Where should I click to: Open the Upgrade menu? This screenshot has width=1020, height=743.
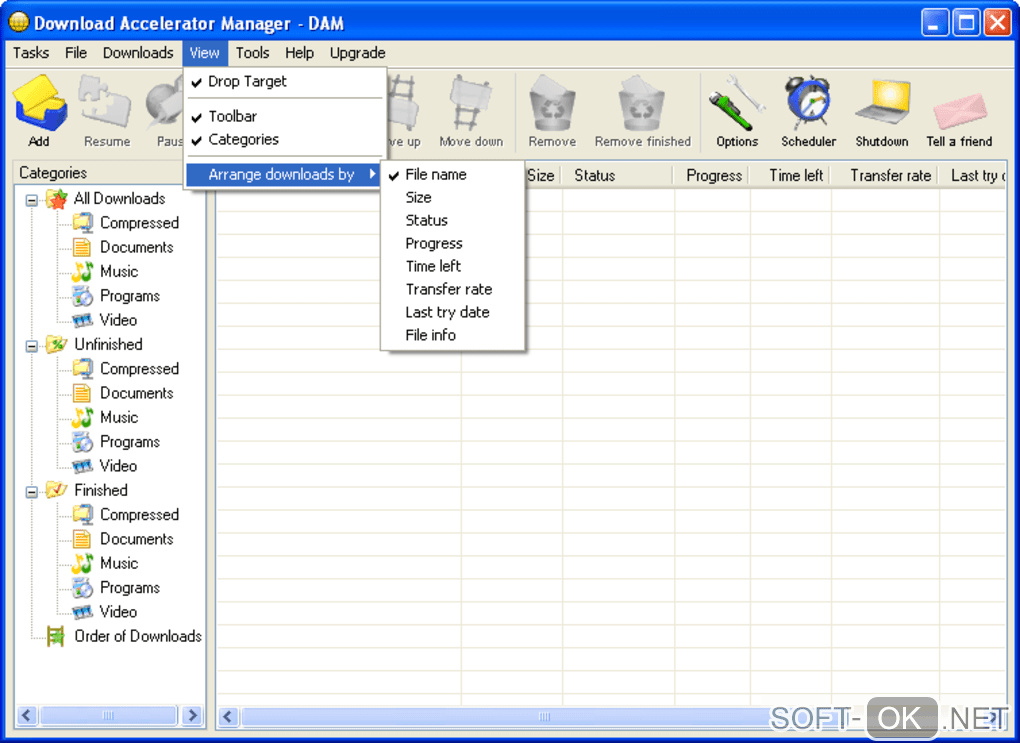[x=357, y=53]
